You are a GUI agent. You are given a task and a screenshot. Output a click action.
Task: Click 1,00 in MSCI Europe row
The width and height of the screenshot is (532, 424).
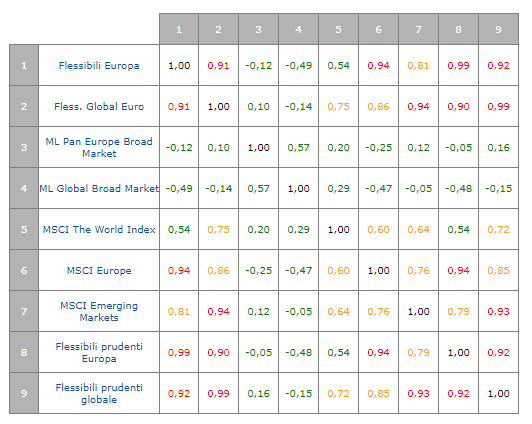379,271
